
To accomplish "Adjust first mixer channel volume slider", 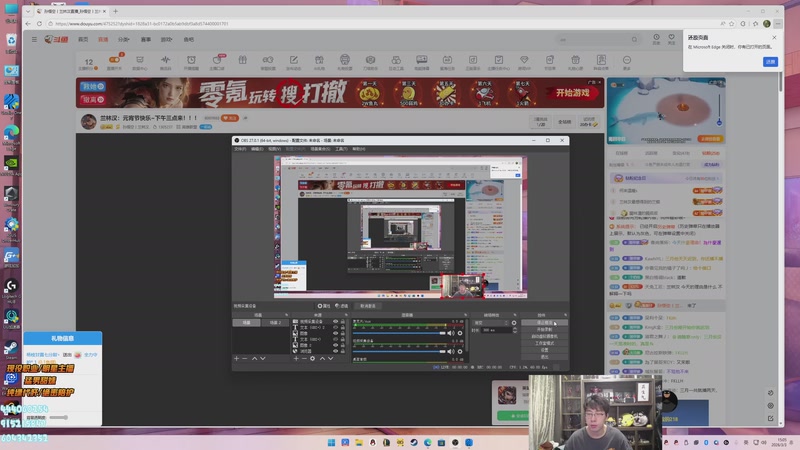I will tap(399, 333).
